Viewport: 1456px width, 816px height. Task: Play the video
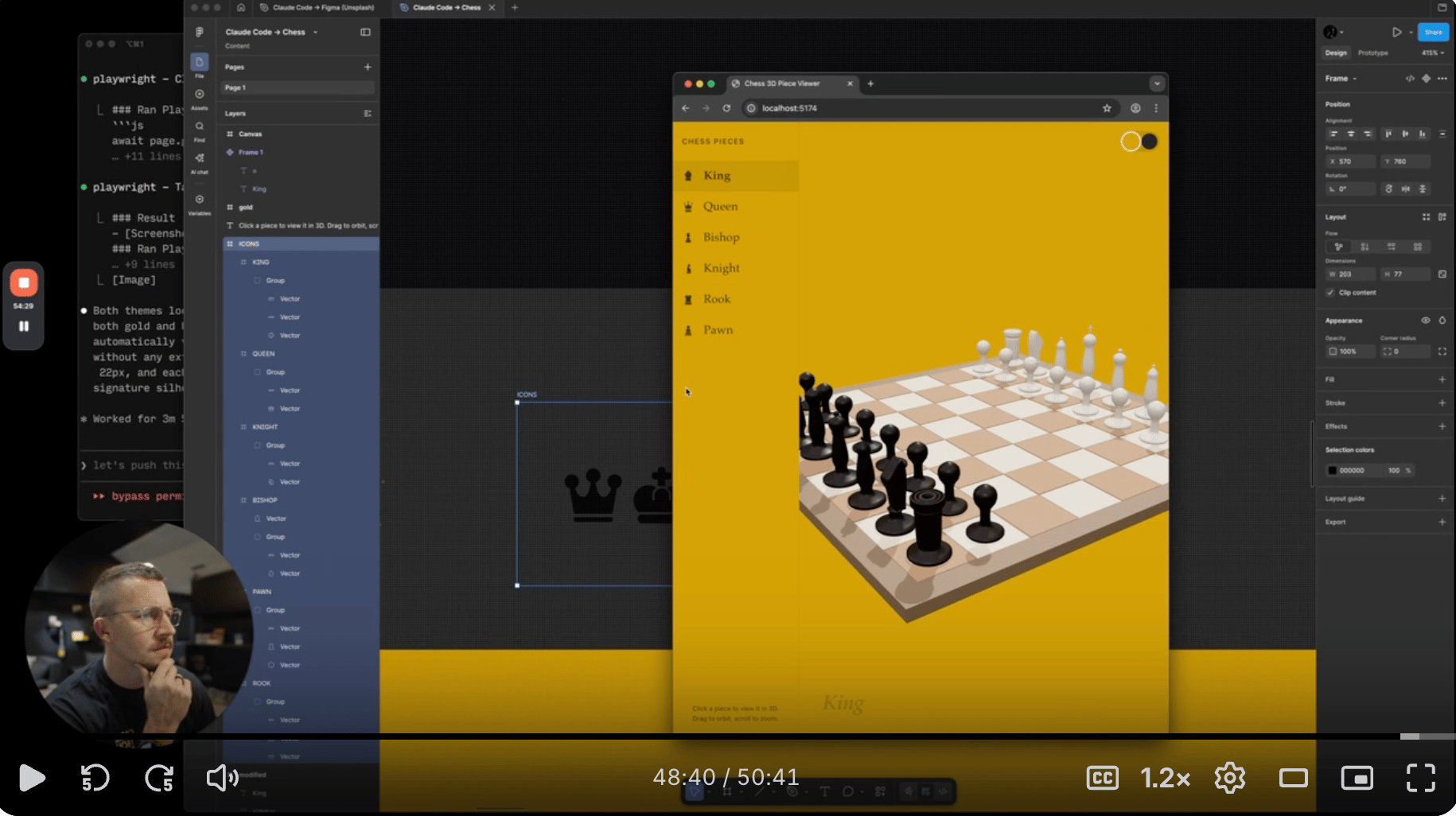coord(32,778)
